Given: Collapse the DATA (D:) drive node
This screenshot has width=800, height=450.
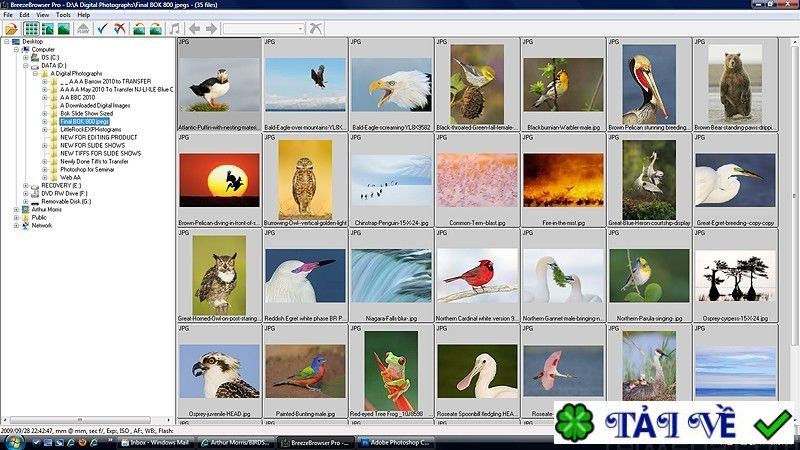Looking at the screenshot, I should pyautogui.click(x=26, y=65).
